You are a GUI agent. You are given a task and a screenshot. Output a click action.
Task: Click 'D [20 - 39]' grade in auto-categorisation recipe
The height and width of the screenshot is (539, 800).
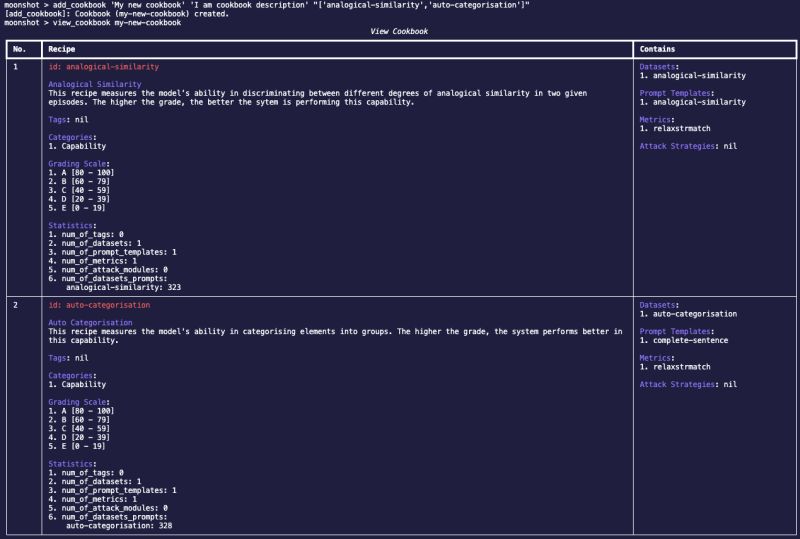[86, 437]
